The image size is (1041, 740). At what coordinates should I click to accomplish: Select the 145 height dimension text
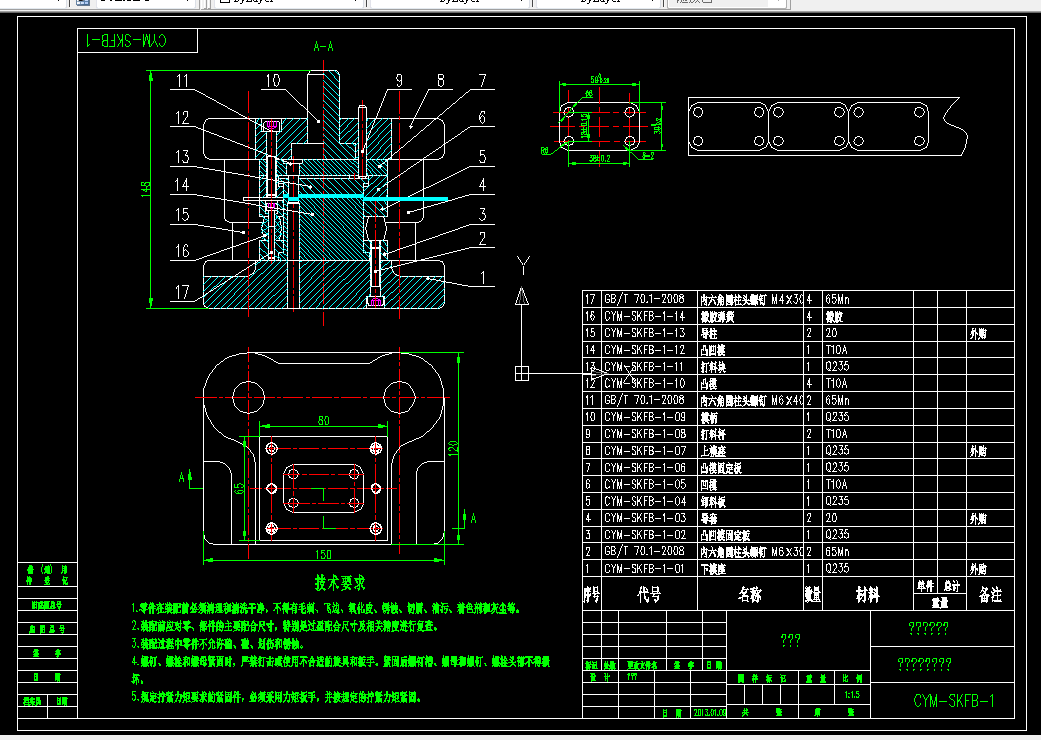point(145,188)
